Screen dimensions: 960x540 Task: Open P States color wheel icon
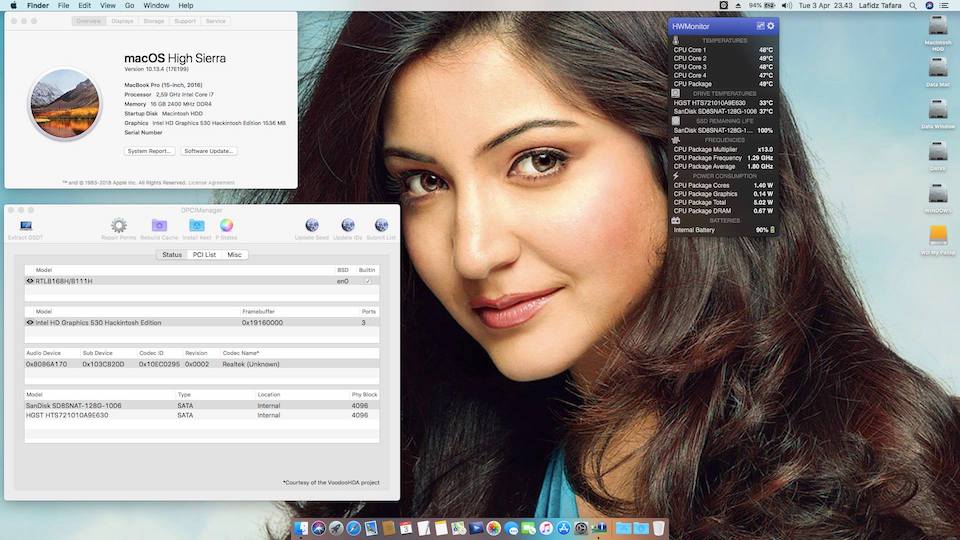point(227,226)
